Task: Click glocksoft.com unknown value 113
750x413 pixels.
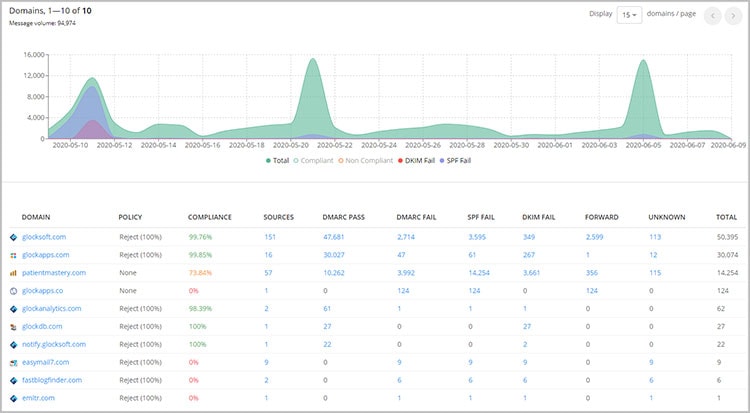Action: click(655, 237)
